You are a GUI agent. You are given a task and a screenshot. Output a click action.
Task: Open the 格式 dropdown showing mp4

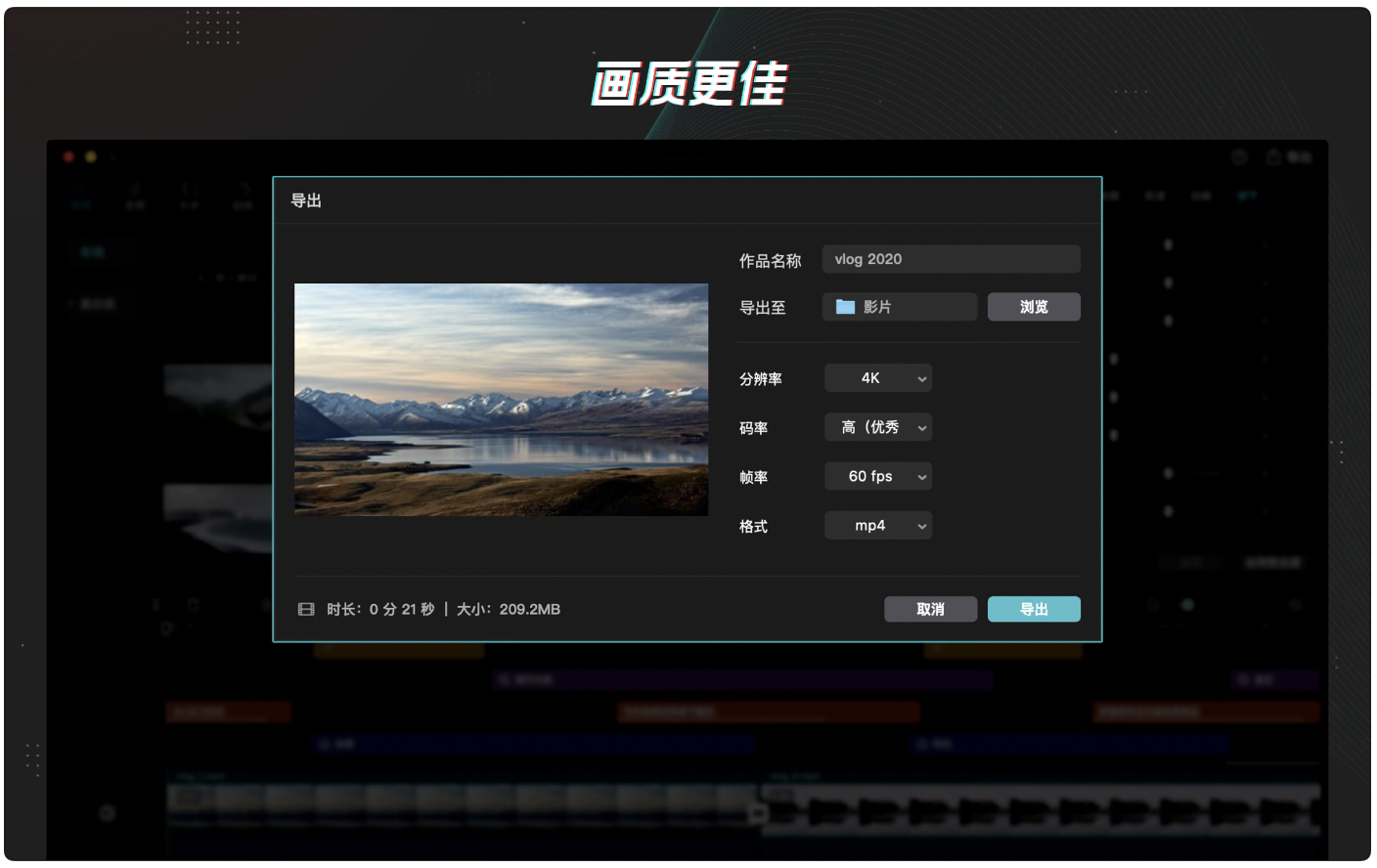[877, 526]
